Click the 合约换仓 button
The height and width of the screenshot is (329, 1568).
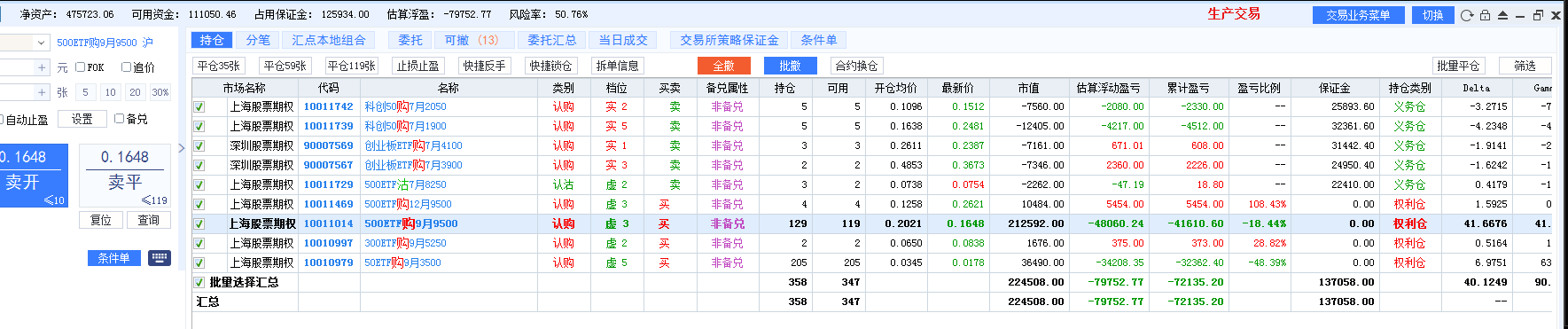pos(856,66)
